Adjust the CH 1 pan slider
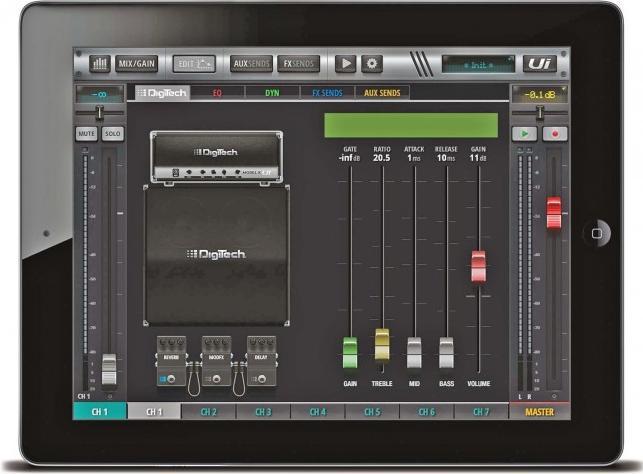Image resolution: width=643 pixels, height=474 pixels. tap(99, 112)
